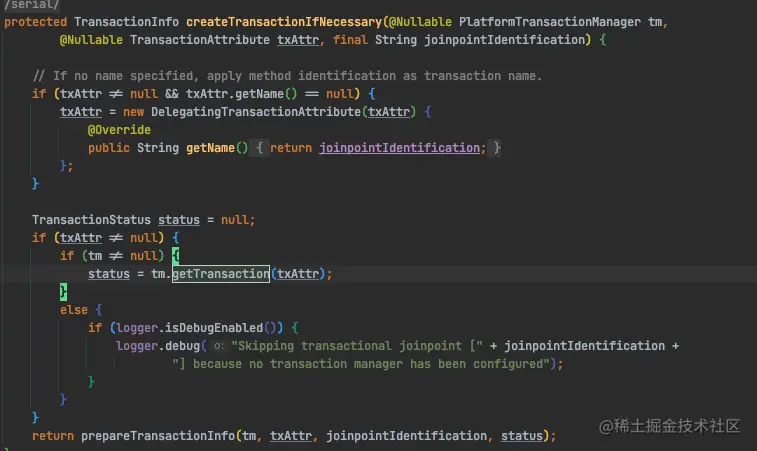The height and width of the screenshot is (451, 757).
Task: Click @Nullable before PlatformTransactionManager
Action: click(x=420, y=22)
